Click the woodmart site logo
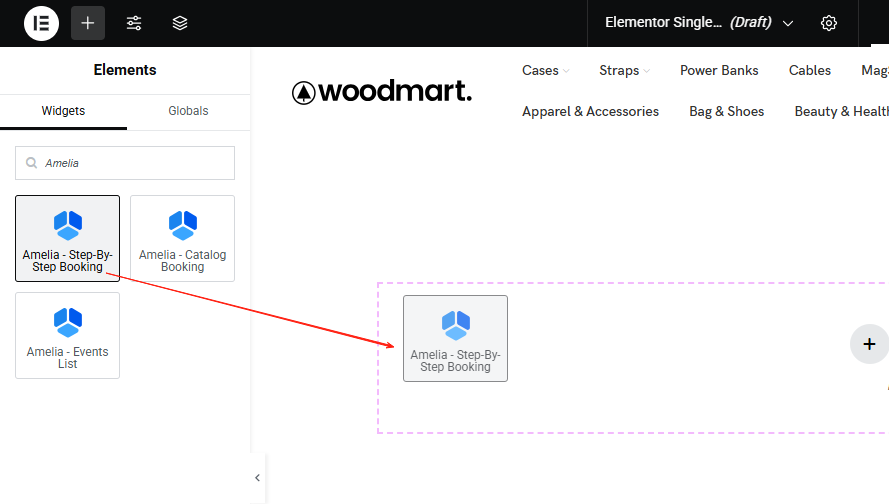This screenshot has height=504, width=889. point(382,92)
